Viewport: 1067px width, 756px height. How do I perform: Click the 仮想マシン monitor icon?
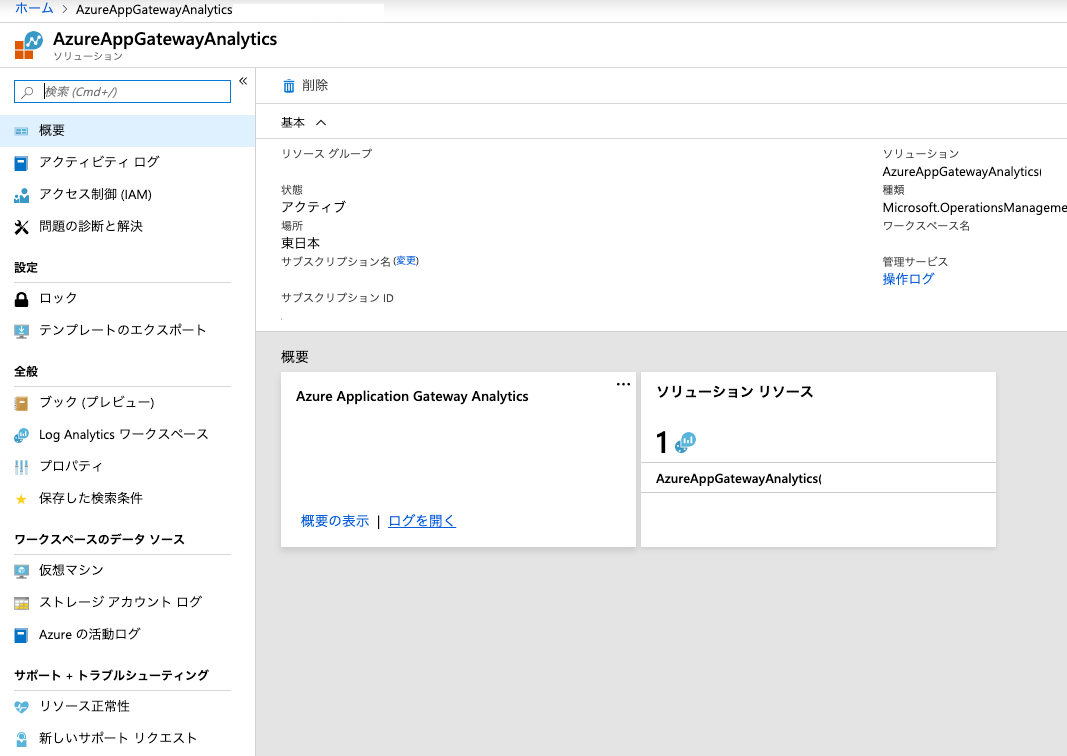[22, 572]
